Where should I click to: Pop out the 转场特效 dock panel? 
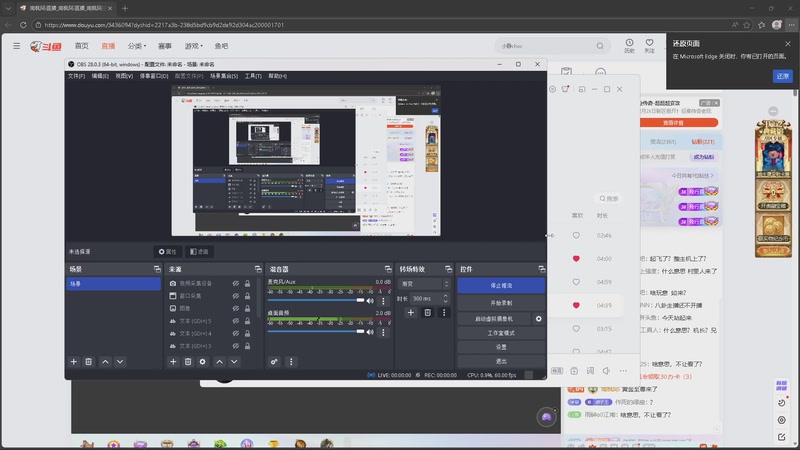(448, 269)
